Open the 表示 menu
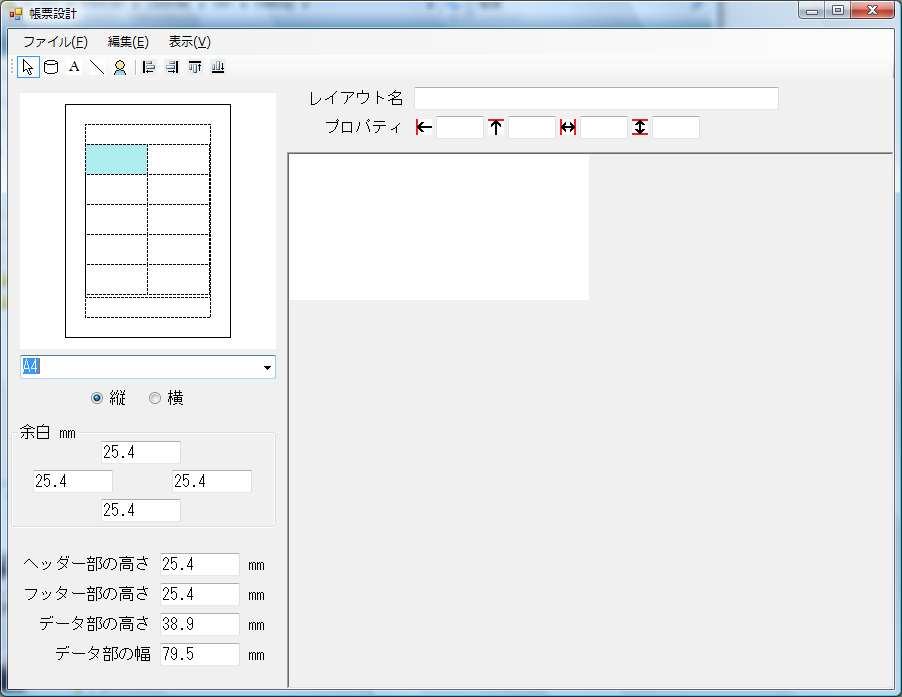 pos(189,42)
